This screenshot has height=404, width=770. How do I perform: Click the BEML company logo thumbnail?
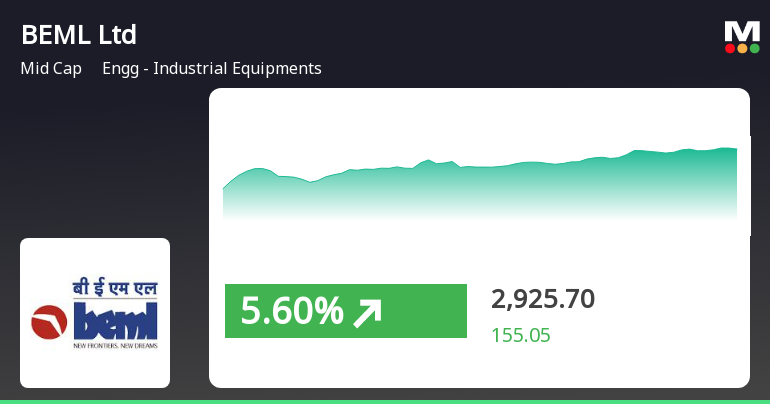(95, 313)
